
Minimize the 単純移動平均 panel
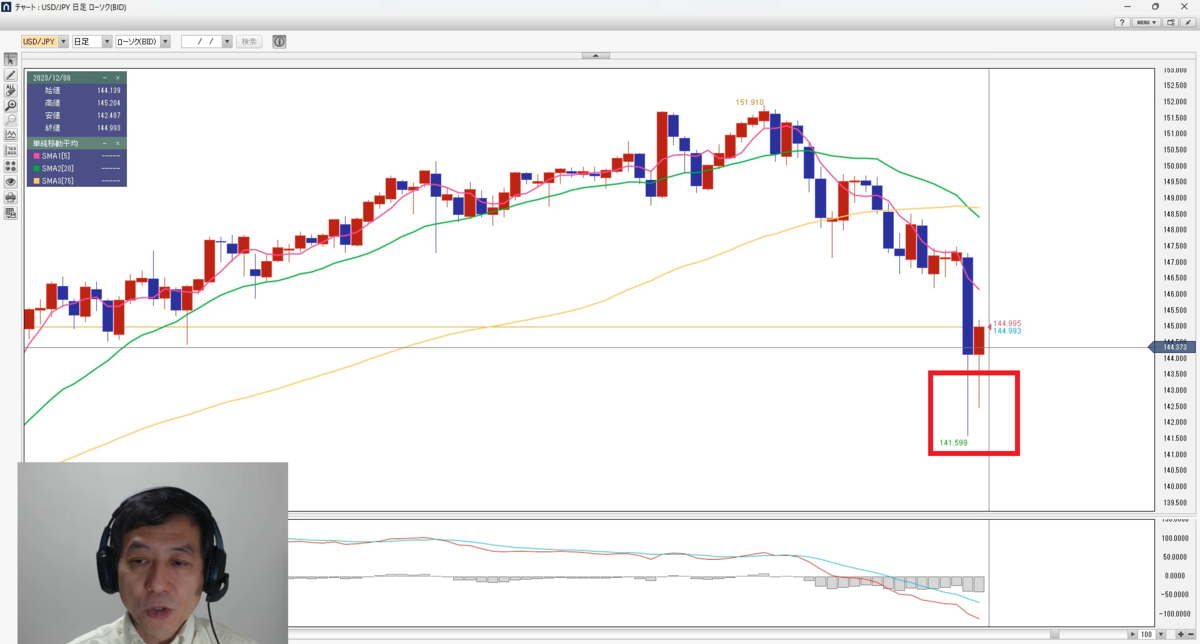point(105,143)
